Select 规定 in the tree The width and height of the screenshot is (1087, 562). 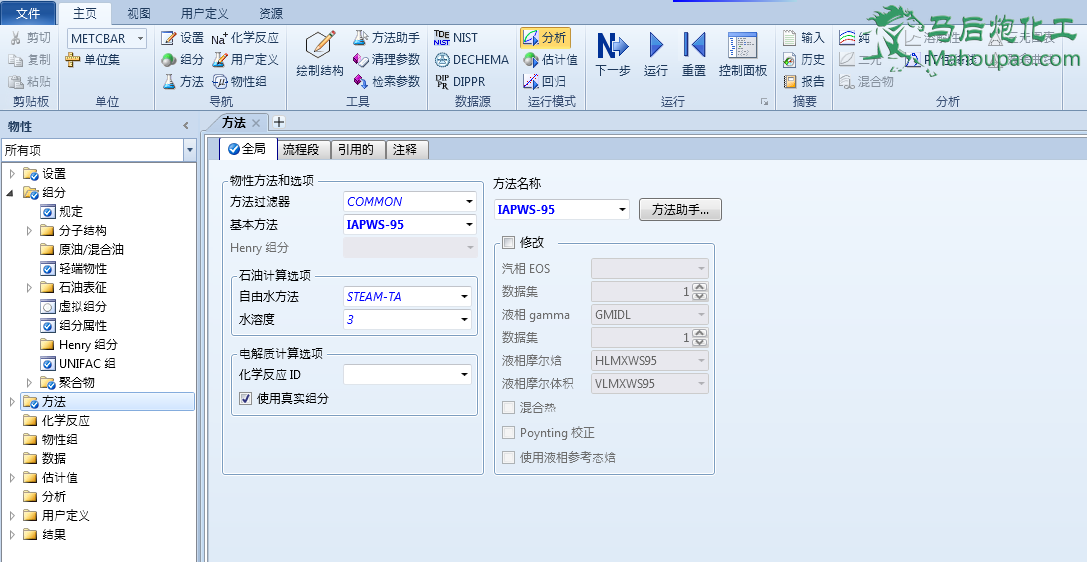pyautogui.click(x=62, y=211)
